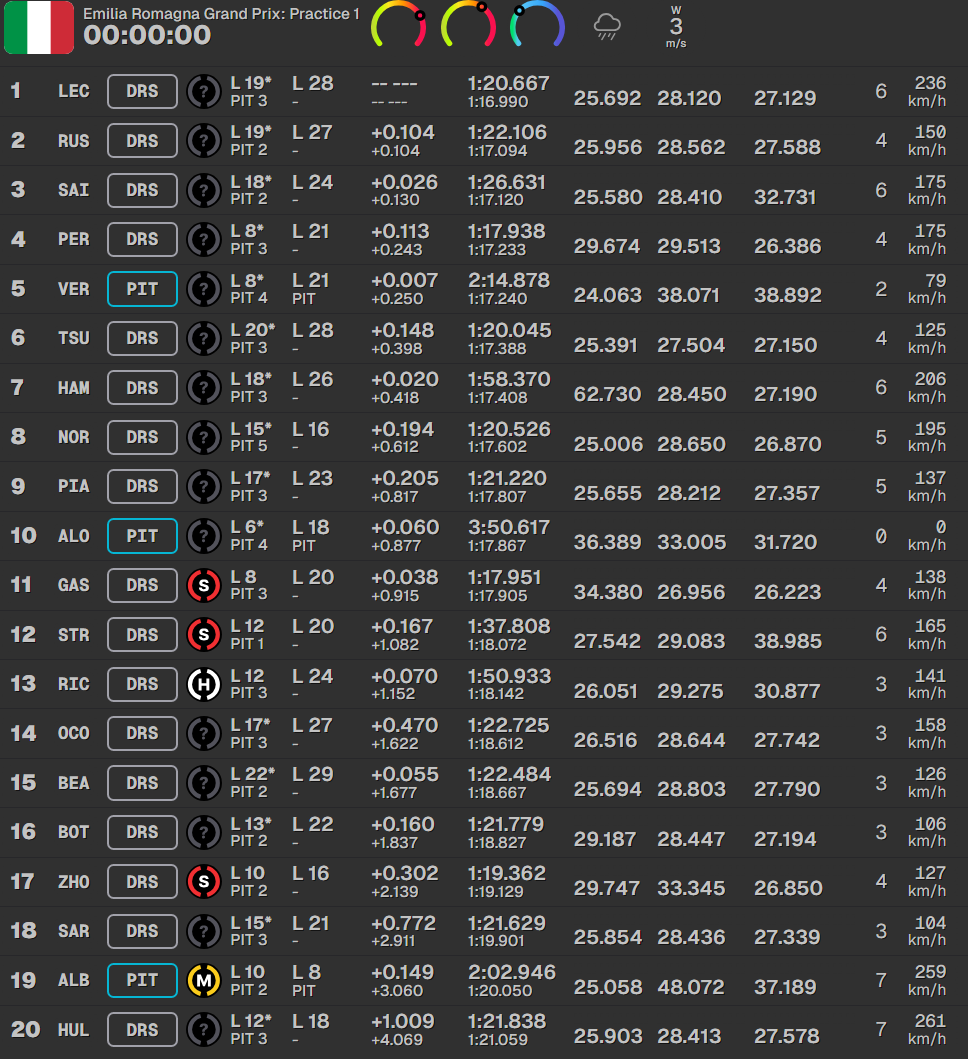Click RUS's unknown tyre icon
Viewport: 968px width, 1059px height.
coord(204,140)
